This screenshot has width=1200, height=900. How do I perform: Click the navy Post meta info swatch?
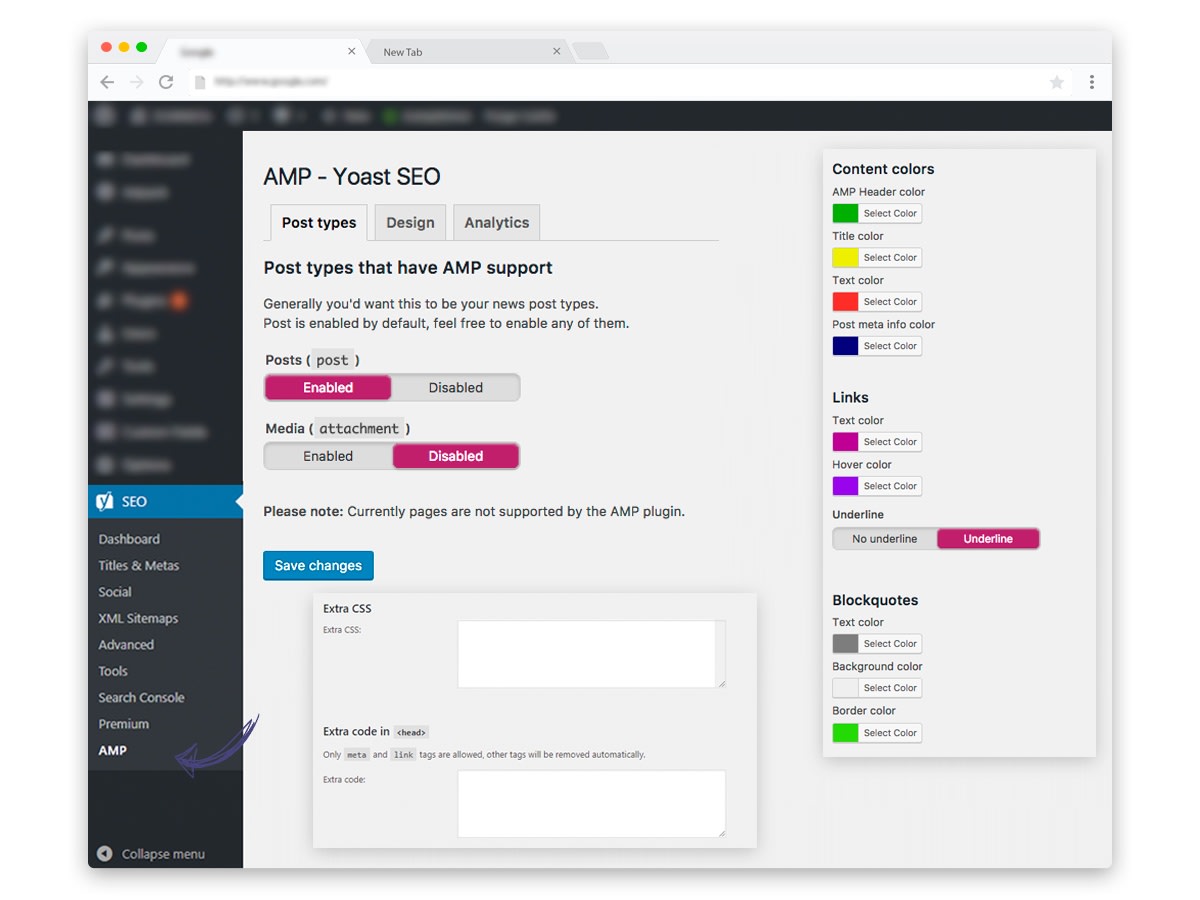pyautogui.click(x=845, y=346)
